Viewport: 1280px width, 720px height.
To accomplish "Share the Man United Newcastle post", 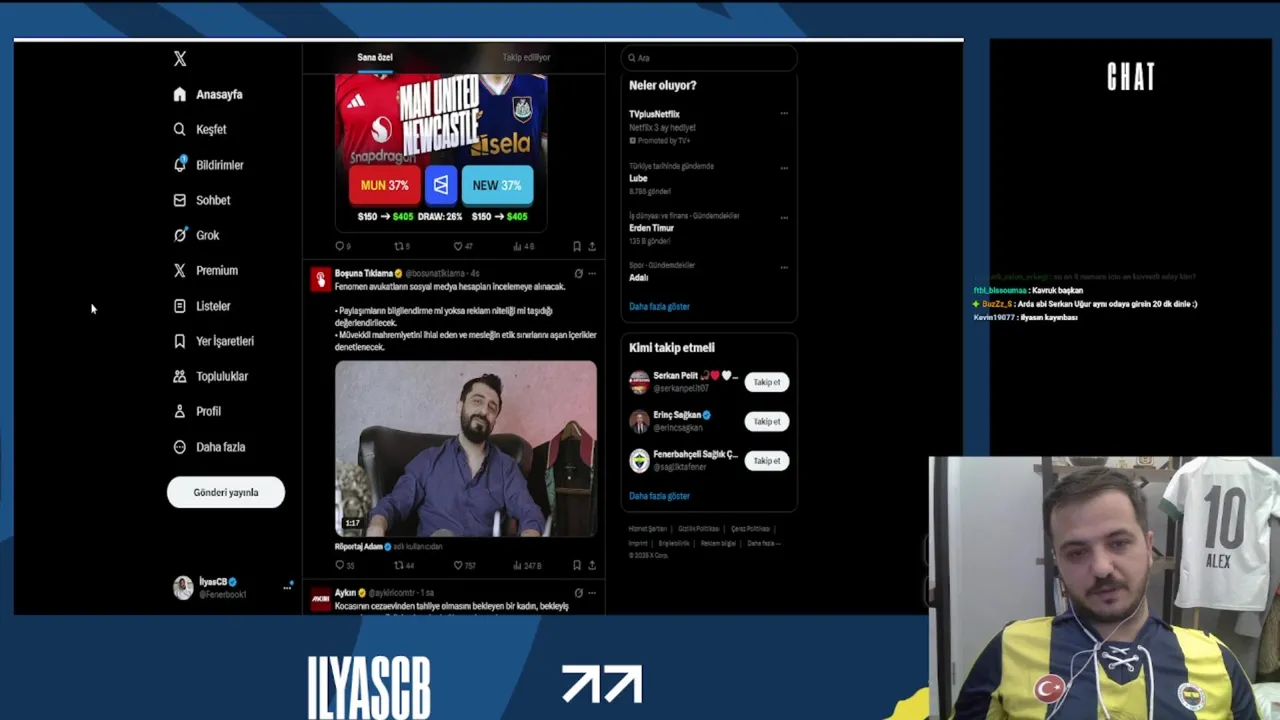I will pos(592,246).
